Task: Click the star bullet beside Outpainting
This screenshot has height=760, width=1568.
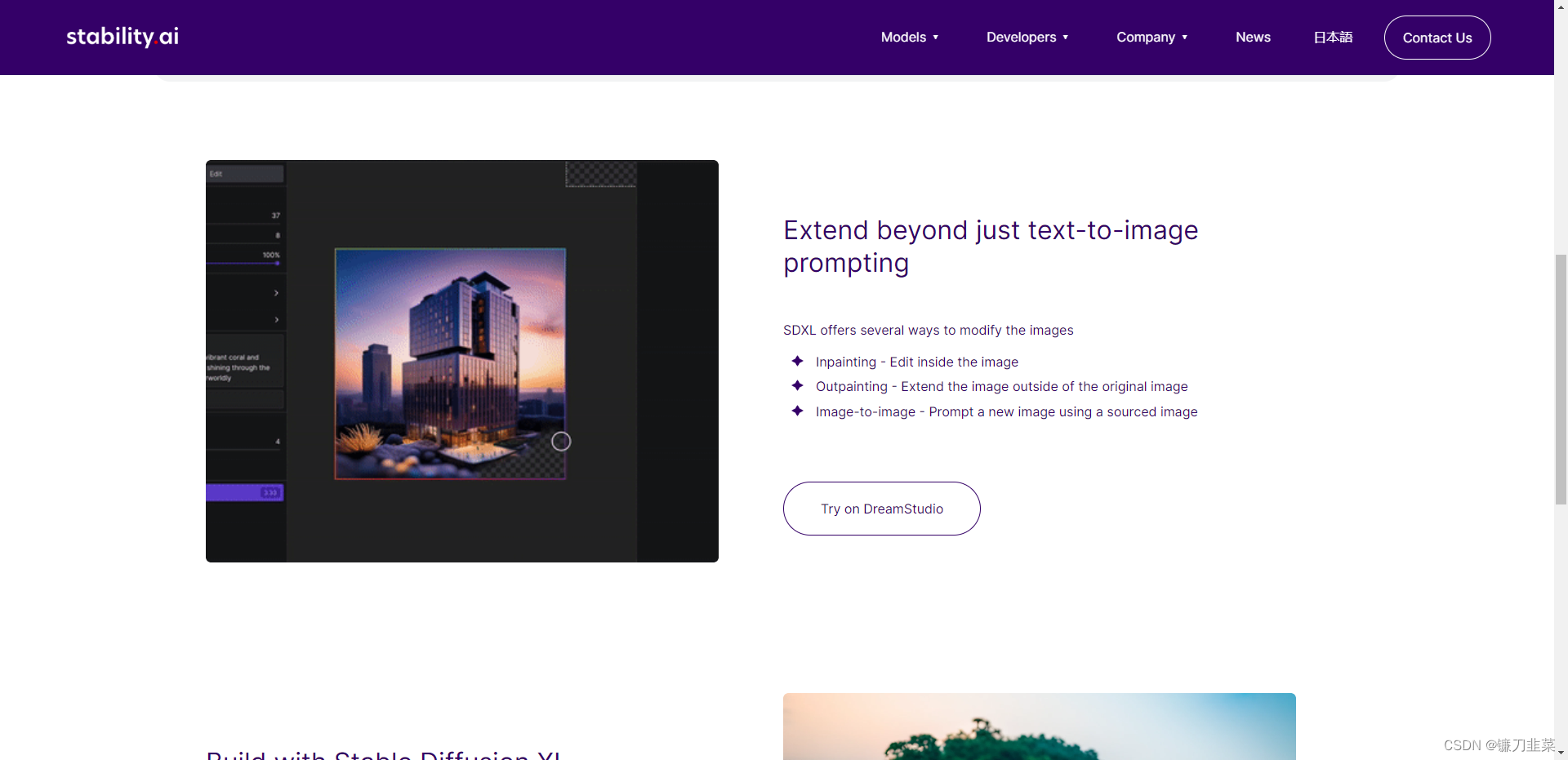Action: pos(797,385)
